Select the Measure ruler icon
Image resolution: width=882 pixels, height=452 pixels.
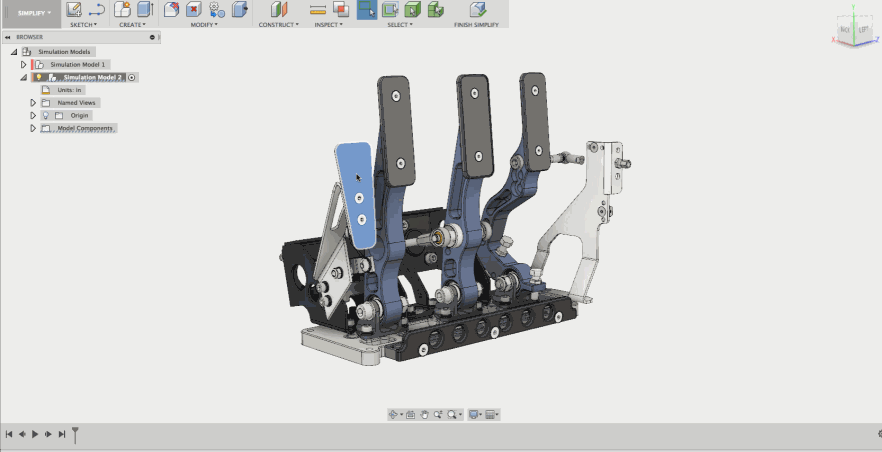coord(318,10)
